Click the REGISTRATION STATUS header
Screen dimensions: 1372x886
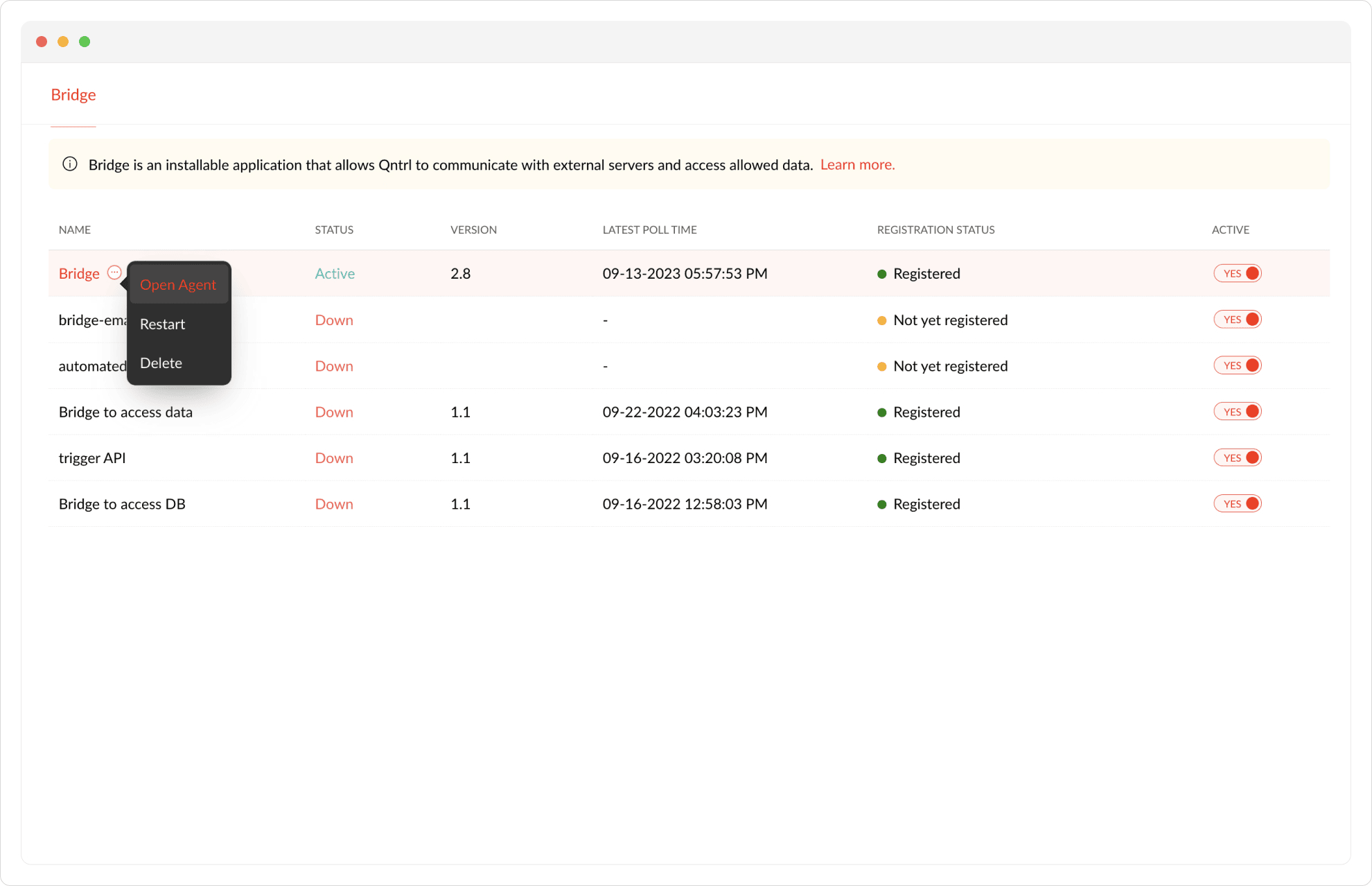936,230
